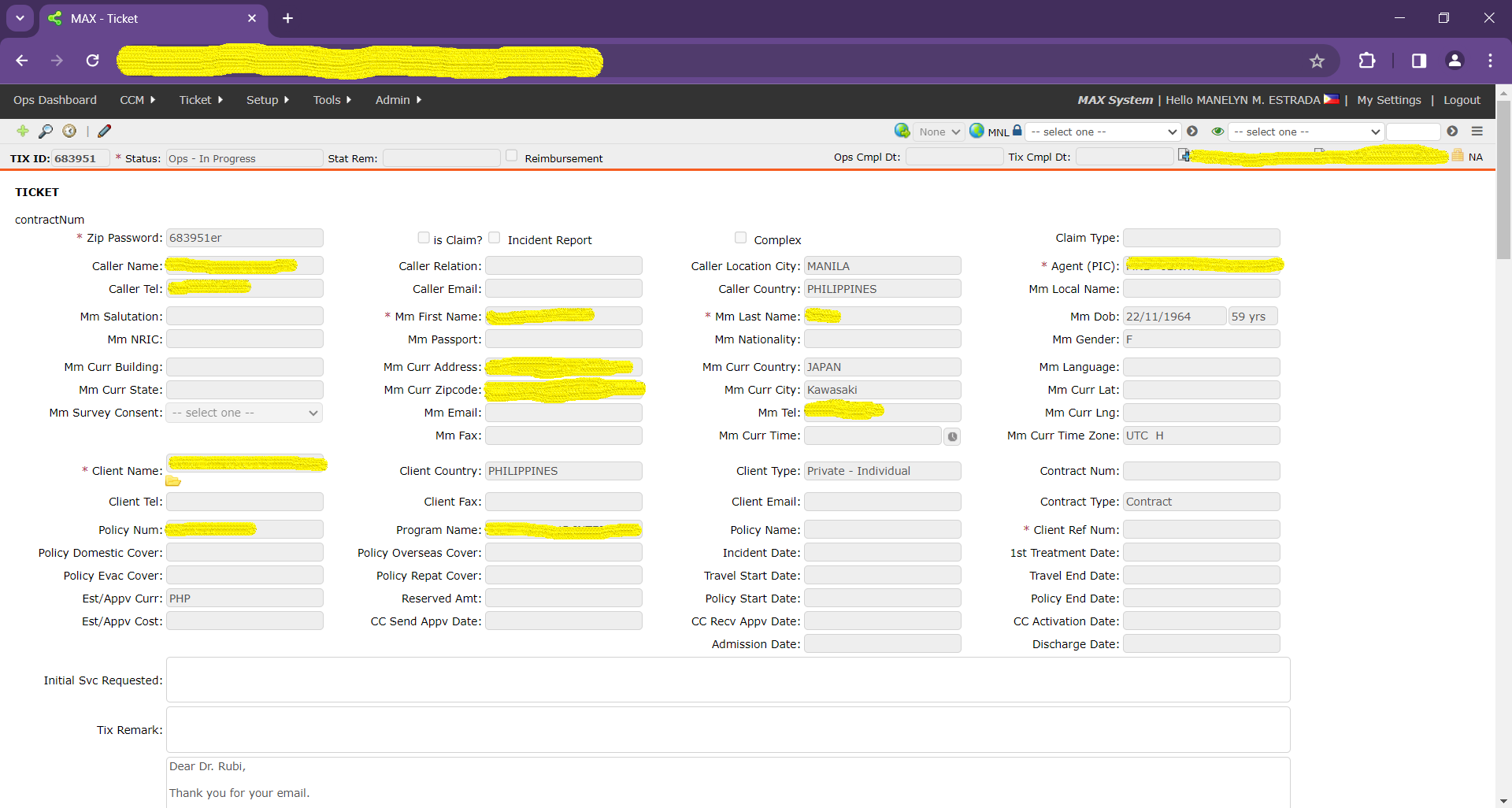Click the Logout link
This screenshot has height=808, width=1512.
point(1462,100)
